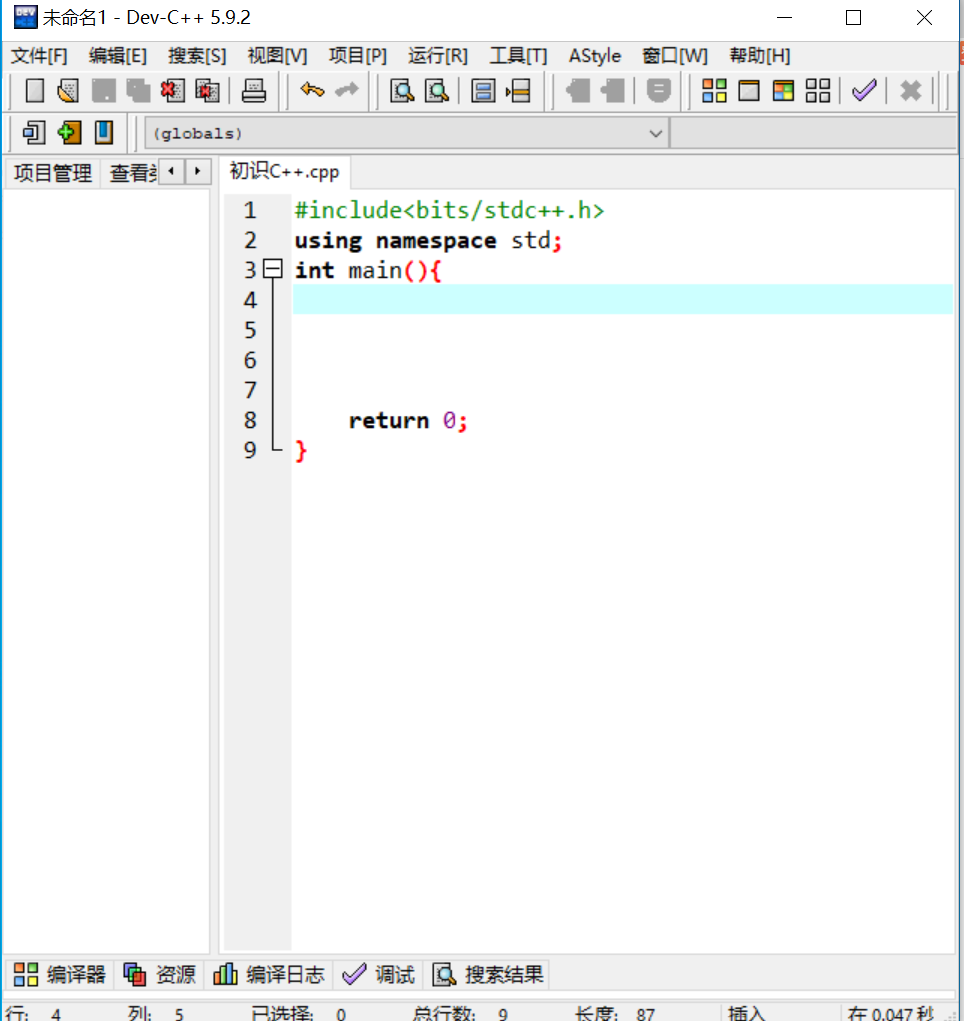Screen dimensions: 964x1021
Task: Click the second gray unindent icon
Action: [612, 91]
